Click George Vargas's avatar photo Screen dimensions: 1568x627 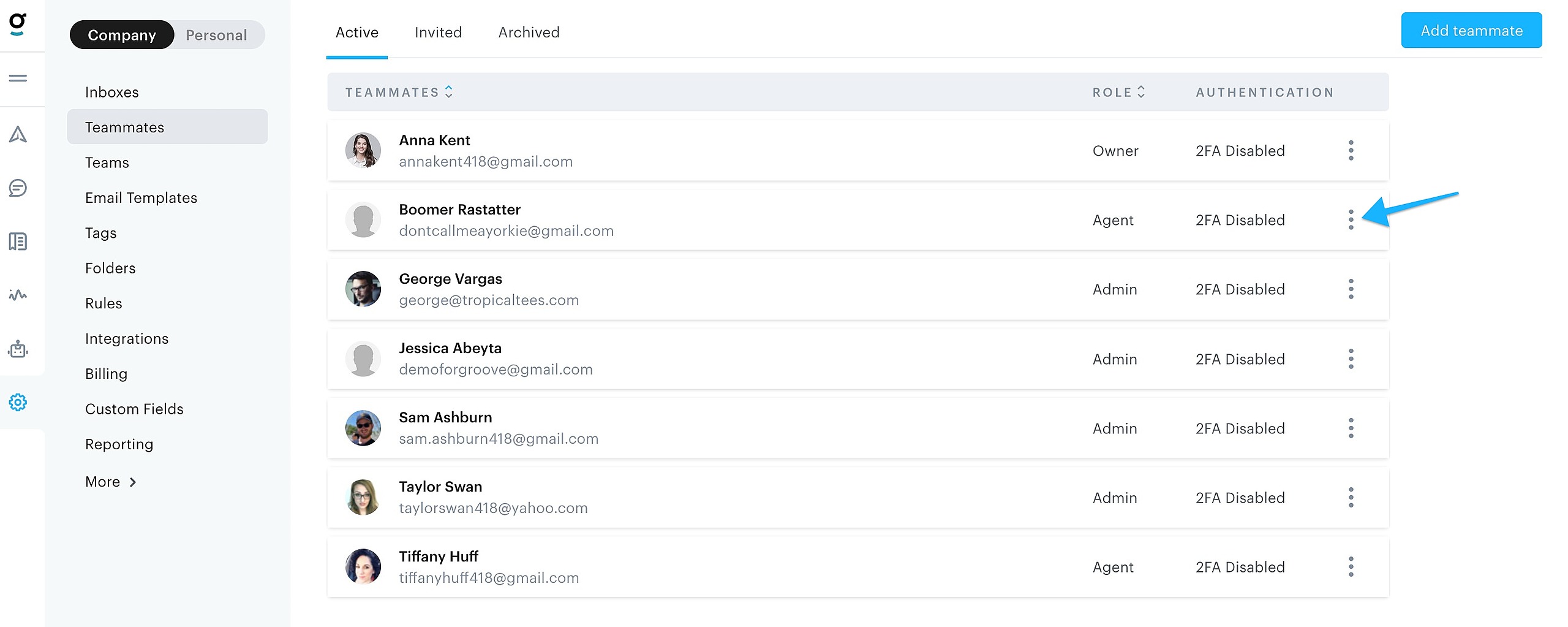[x=363, y=289]
